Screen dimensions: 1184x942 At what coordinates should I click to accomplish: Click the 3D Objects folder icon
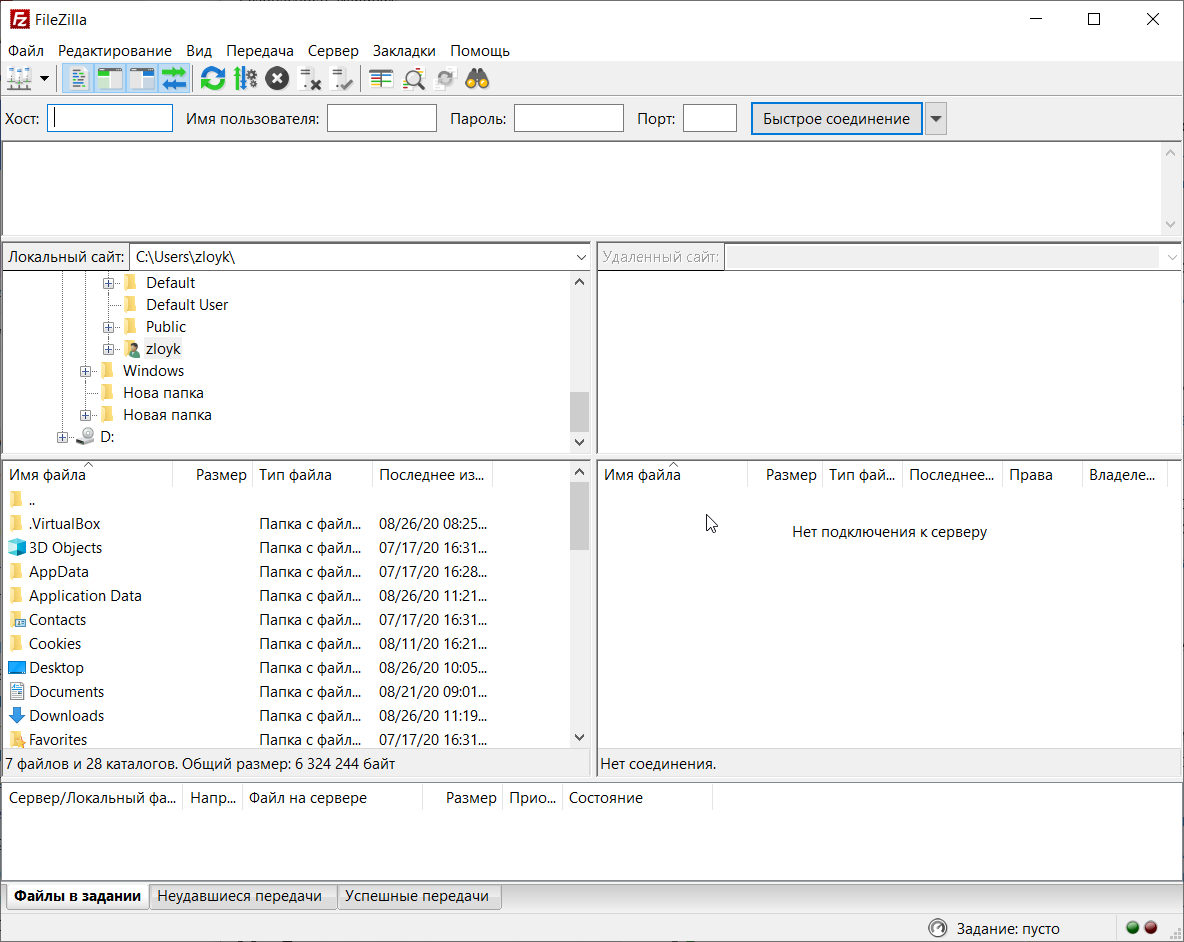click(x=17, y=547)
